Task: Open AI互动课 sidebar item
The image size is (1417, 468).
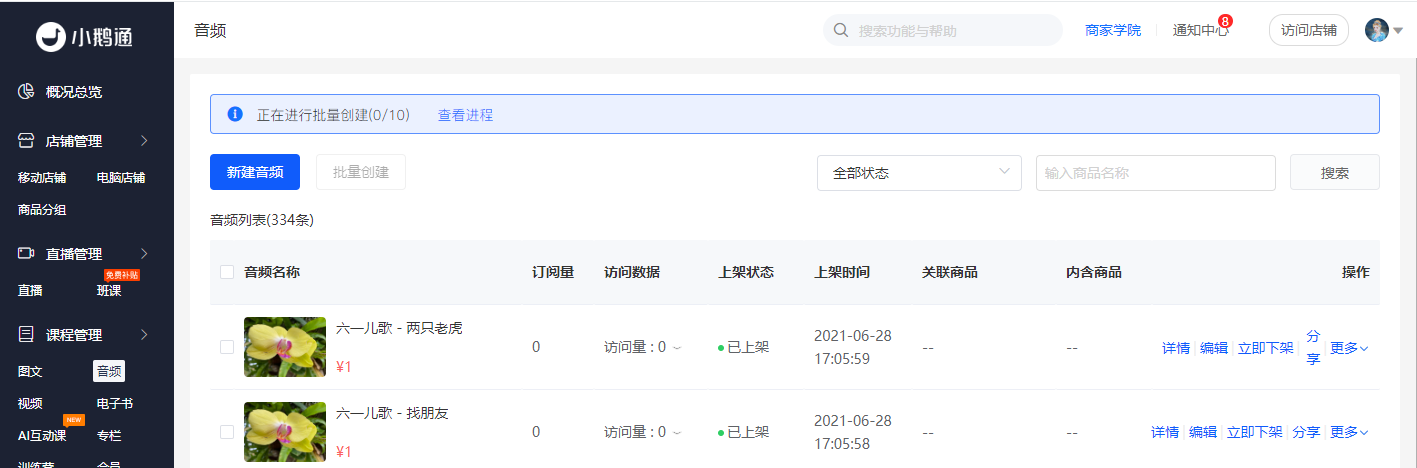Action: 42,435
